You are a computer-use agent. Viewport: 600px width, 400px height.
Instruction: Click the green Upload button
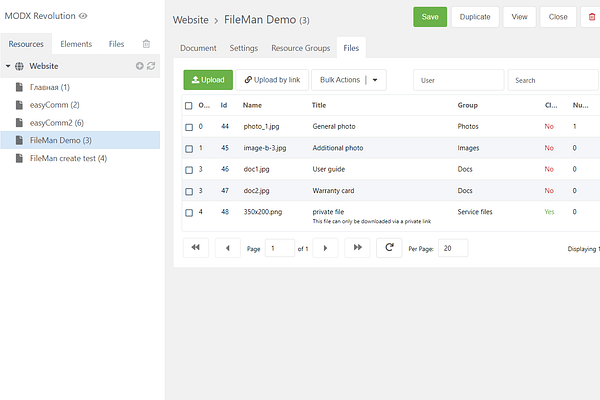click(x=208, y=80)
